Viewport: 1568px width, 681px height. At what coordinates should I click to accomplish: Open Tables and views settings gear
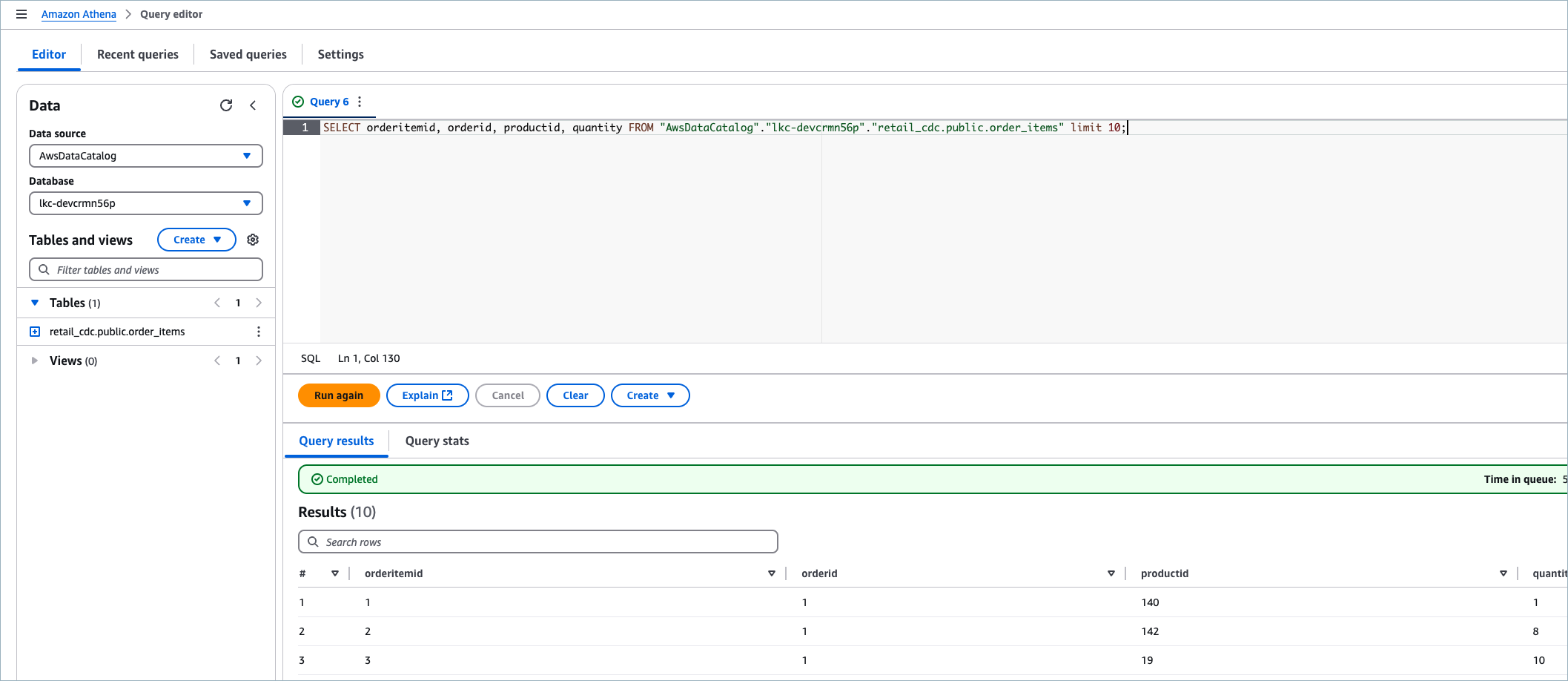click(253, 240)
